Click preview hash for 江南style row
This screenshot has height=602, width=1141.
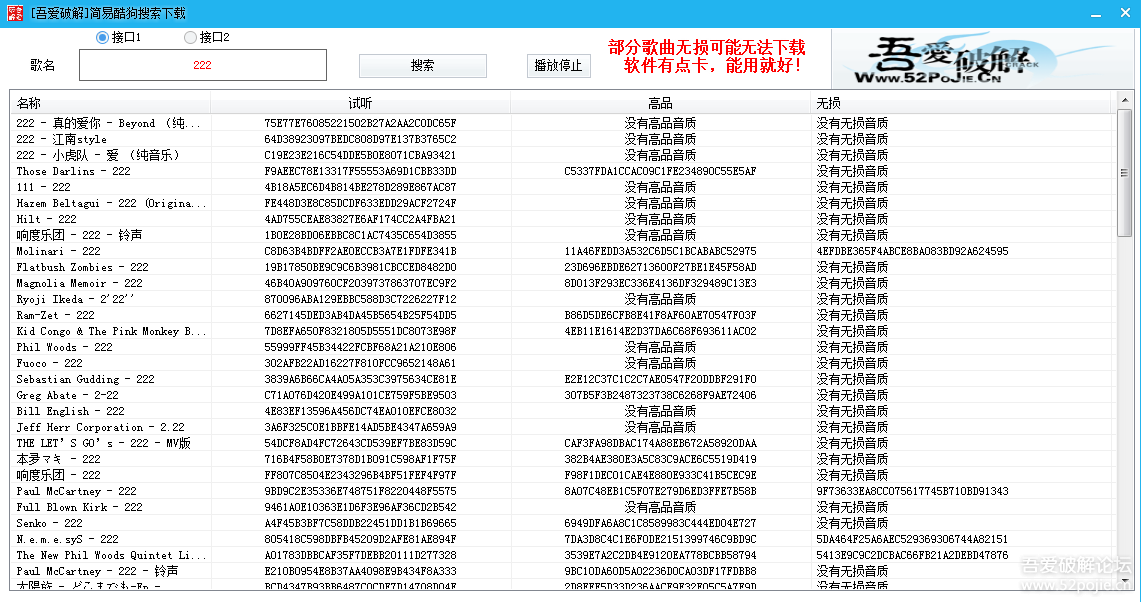[360, 139]
